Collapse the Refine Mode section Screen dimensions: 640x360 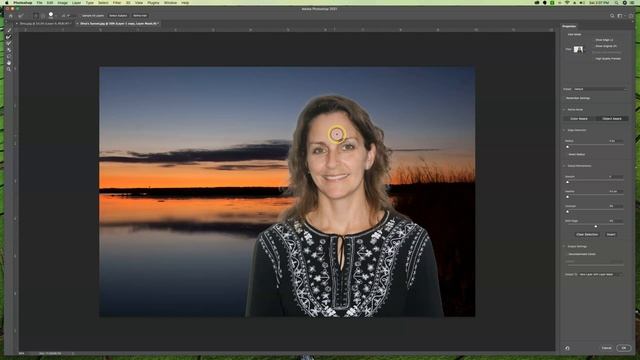click(x=565, y=109)
